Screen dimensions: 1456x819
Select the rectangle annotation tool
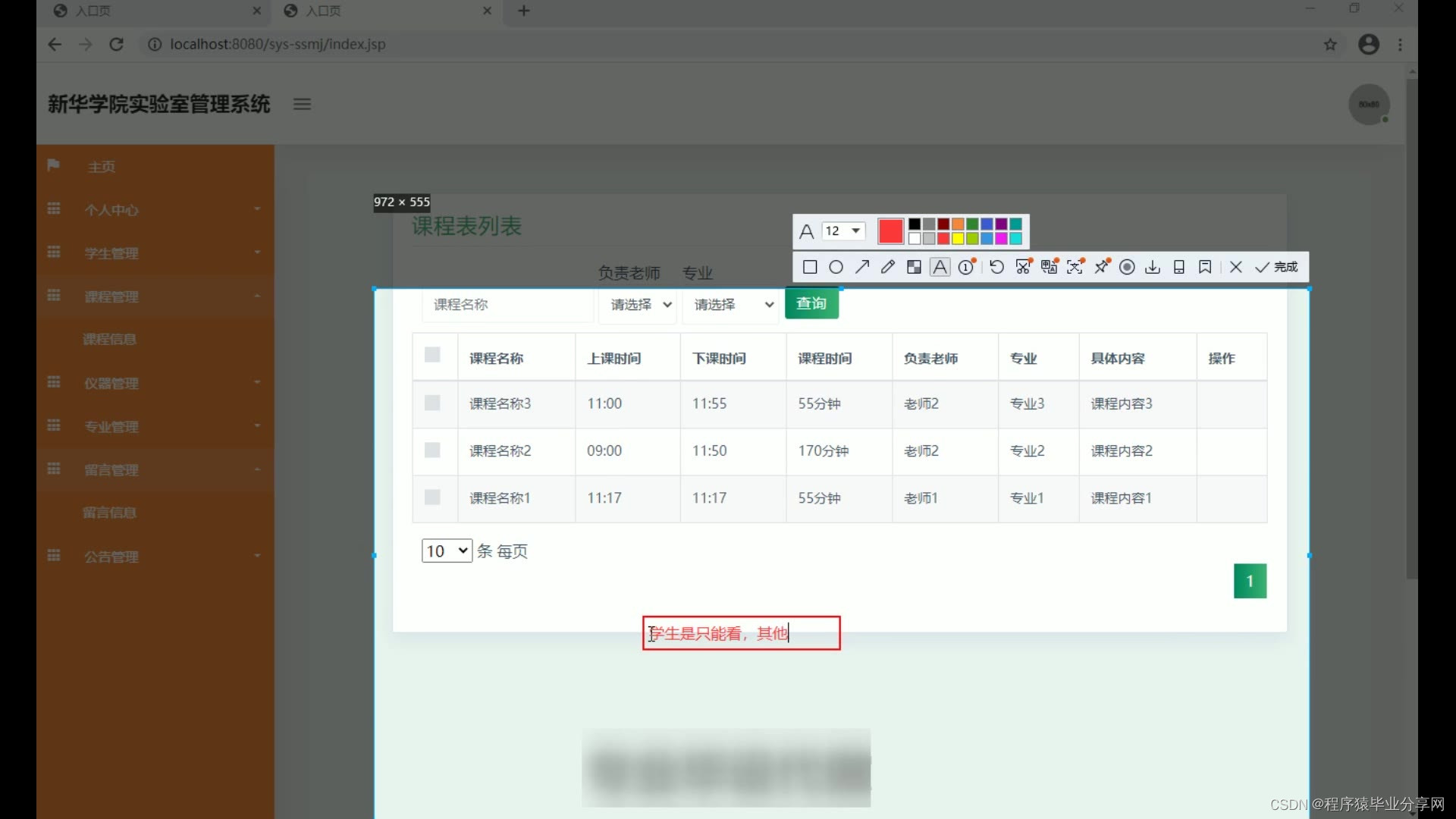pyautogui.click(x=810, y=267)
